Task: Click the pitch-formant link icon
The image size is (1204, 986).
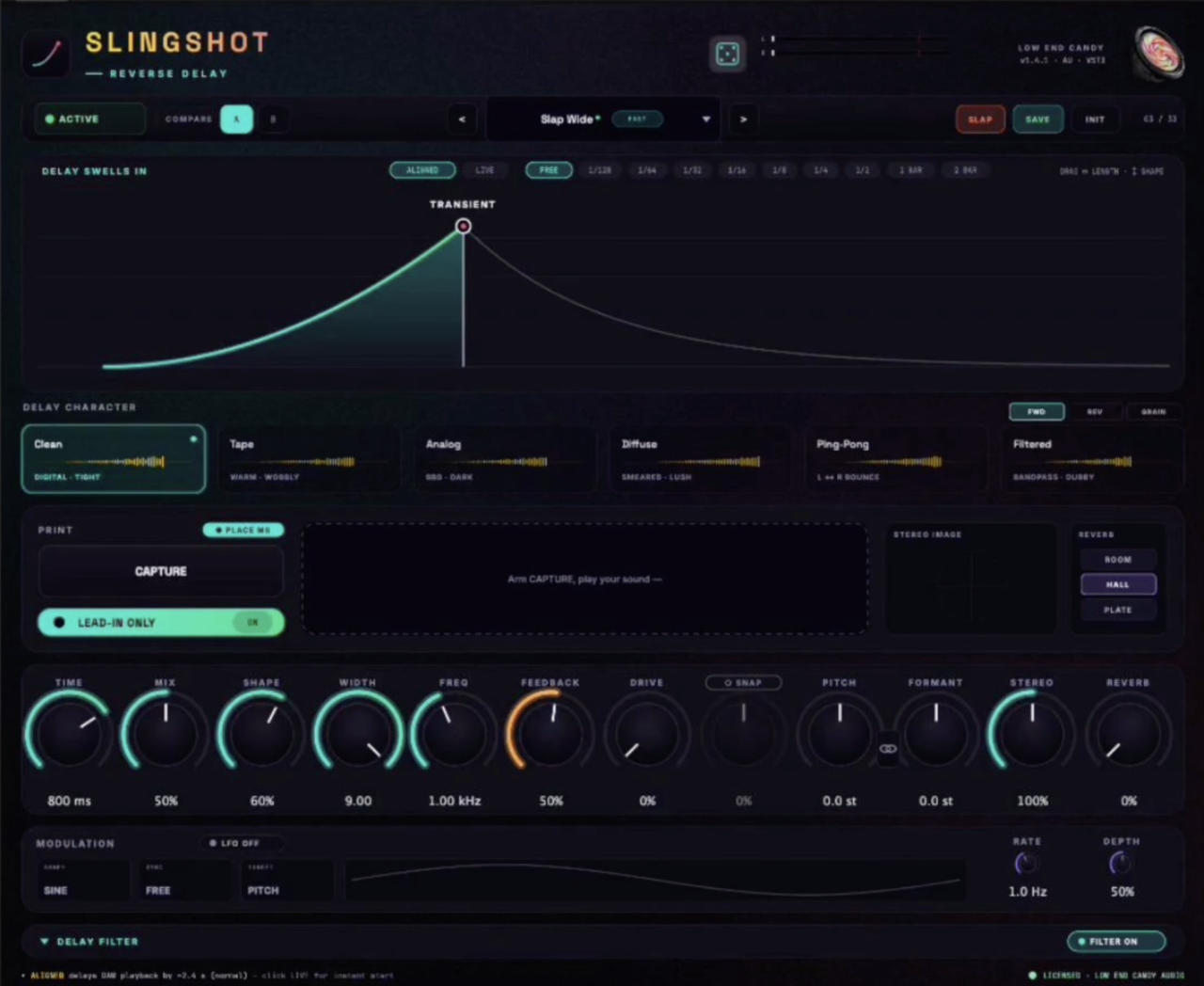Action: 888,749
